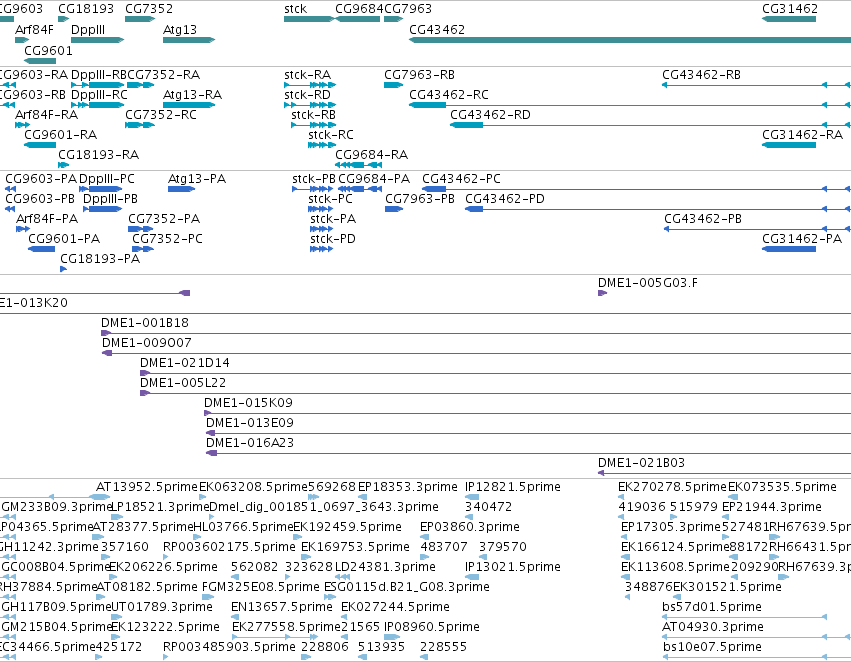Open the CG9601-RA transcript label
851x662 pixels.
pyautogui.click(x=60, y=135)
